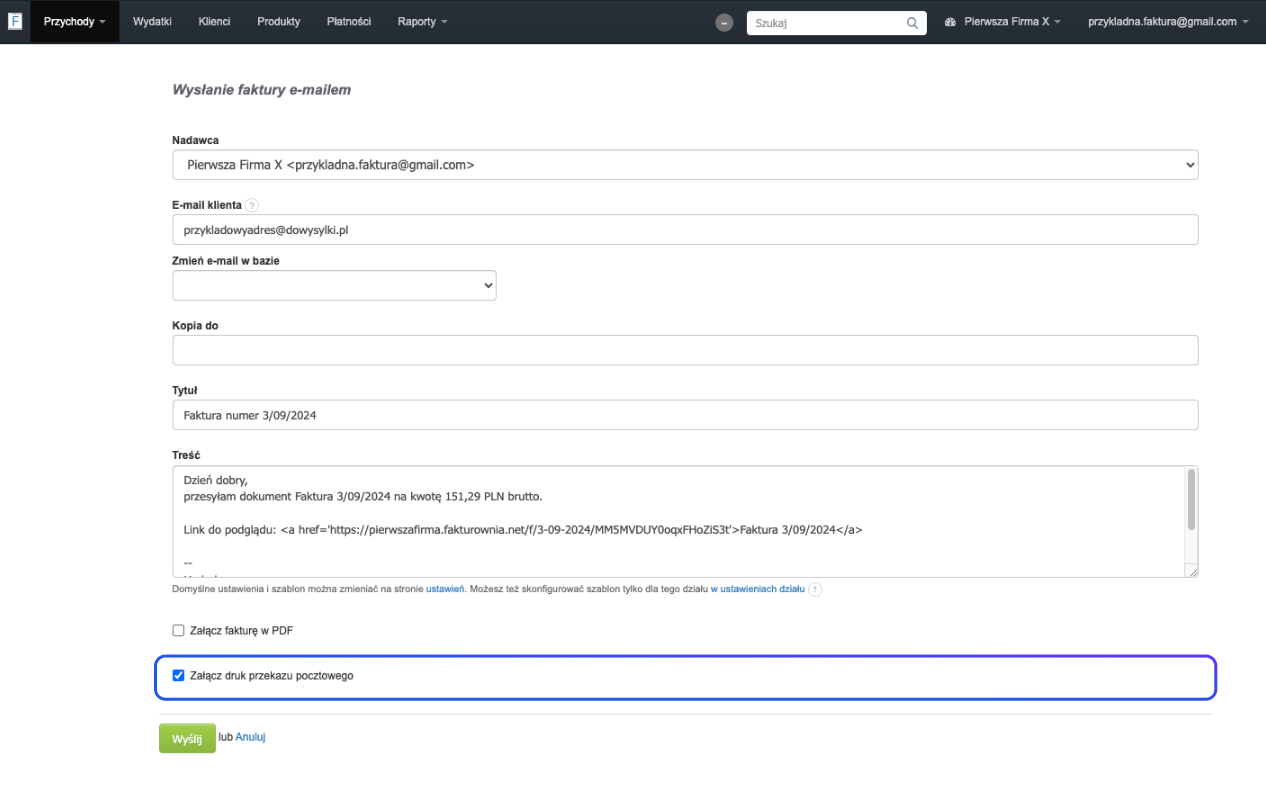Open the Przychody menu
The image size is (1266, 785).
coord(74,21)
